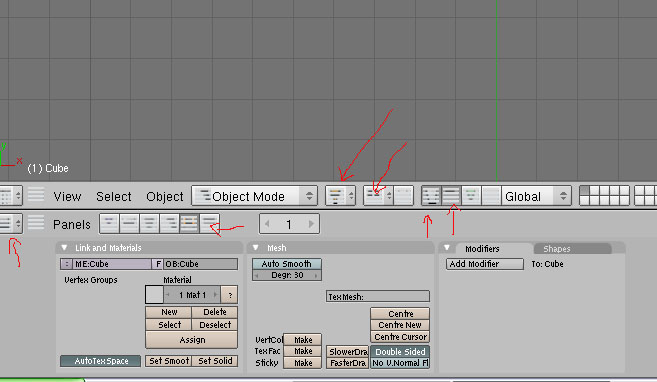The height and width of the screenshot is (382, 657).
Task: Select the translate manipulator mode button
Action: point(451,196)
